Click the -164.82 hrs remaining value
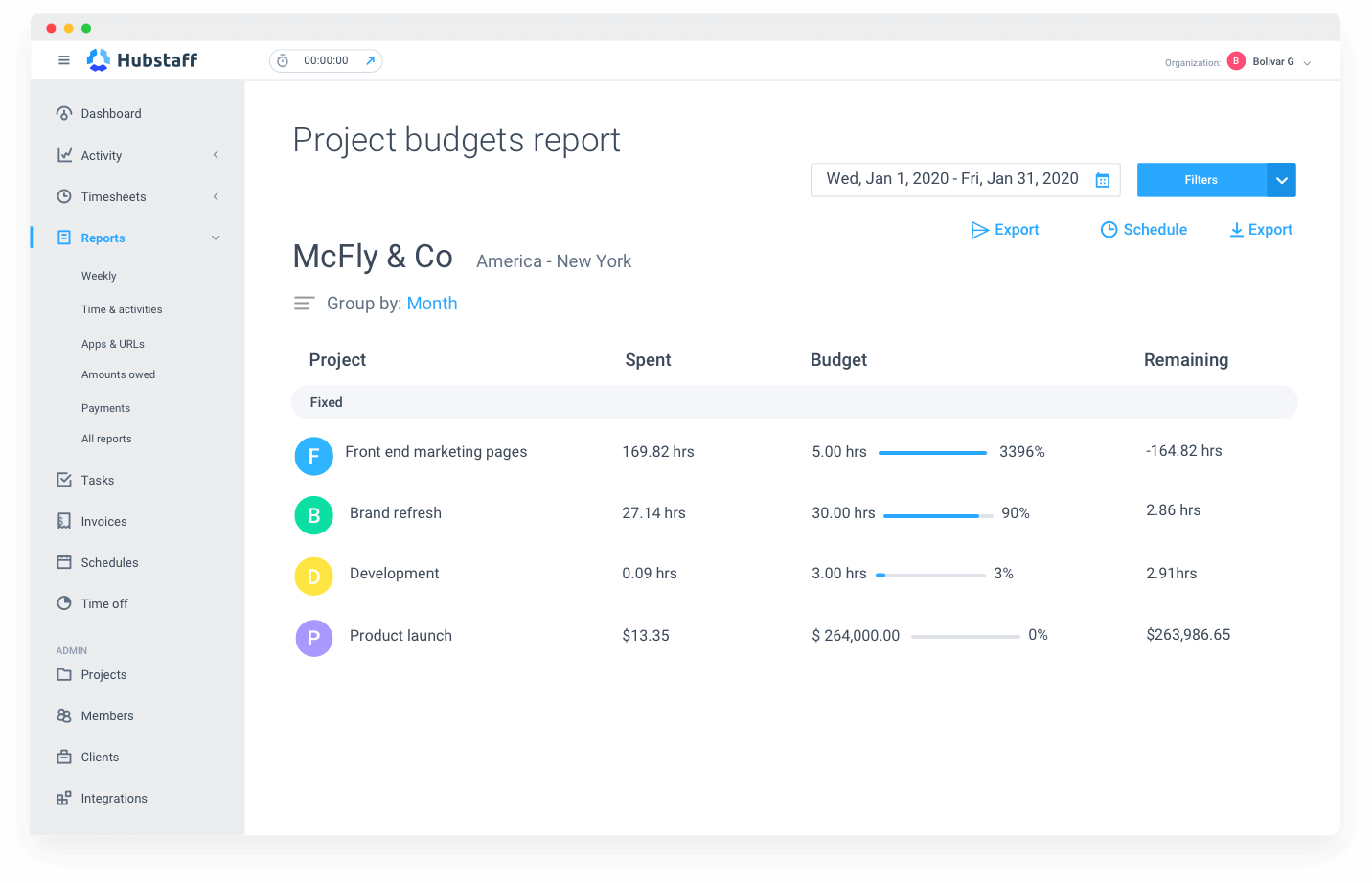This screenshot has width=1372, height=883. coord(1184,451)
